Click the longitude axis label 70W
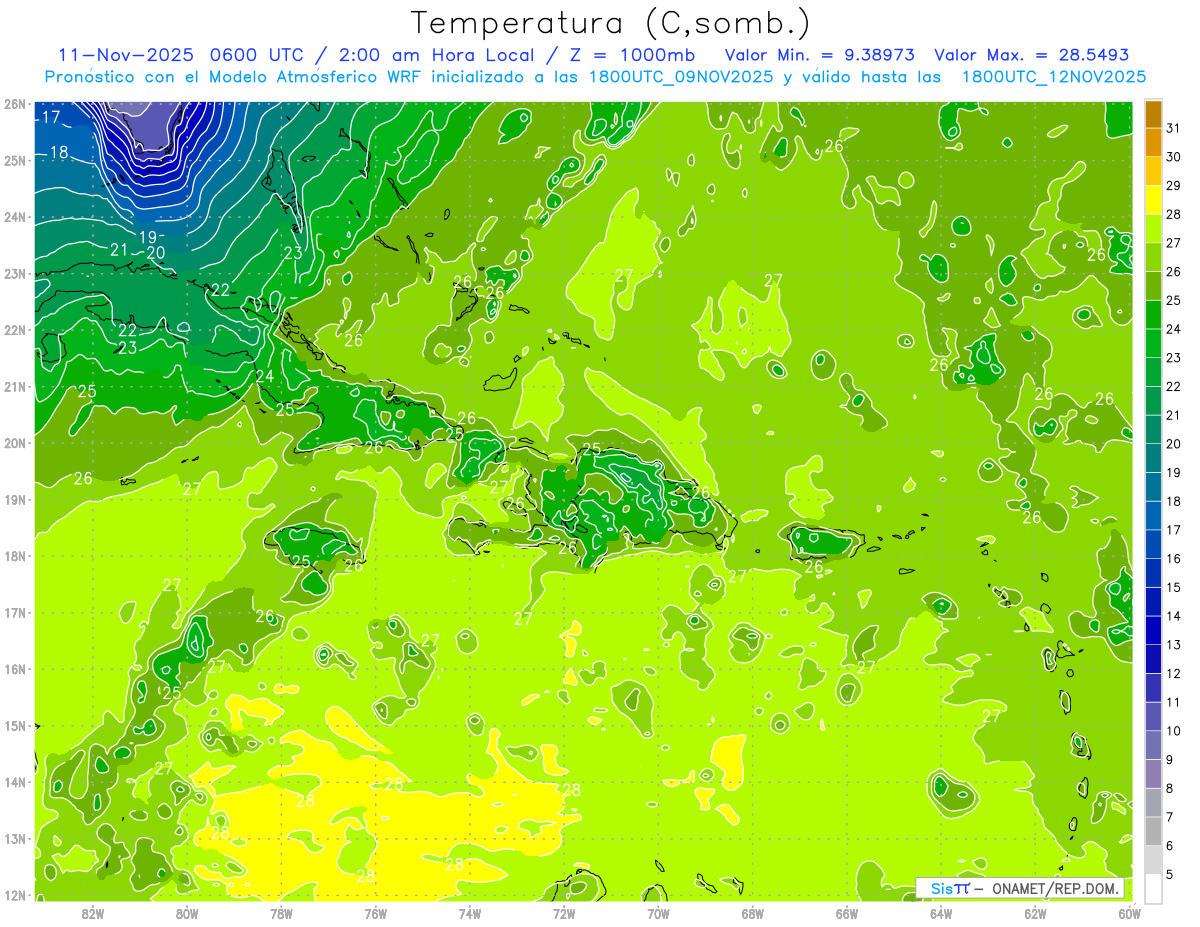This screenshot has width=1200, height=927. tap(657, 913)
